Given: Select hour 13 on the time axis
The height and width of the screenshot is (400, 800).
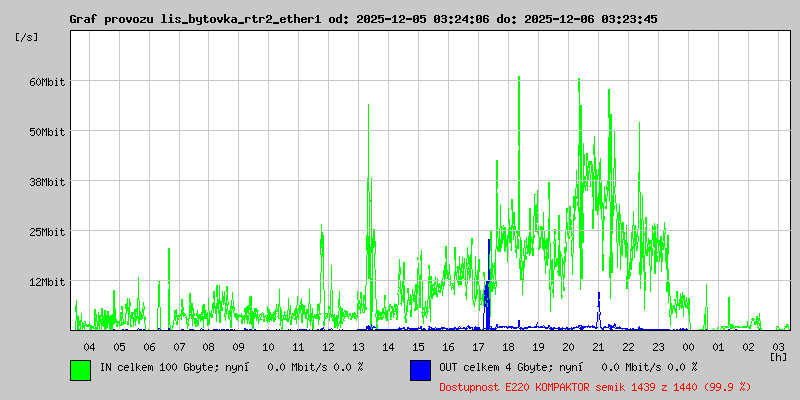Looking at the screenshot, I should 358,346.
